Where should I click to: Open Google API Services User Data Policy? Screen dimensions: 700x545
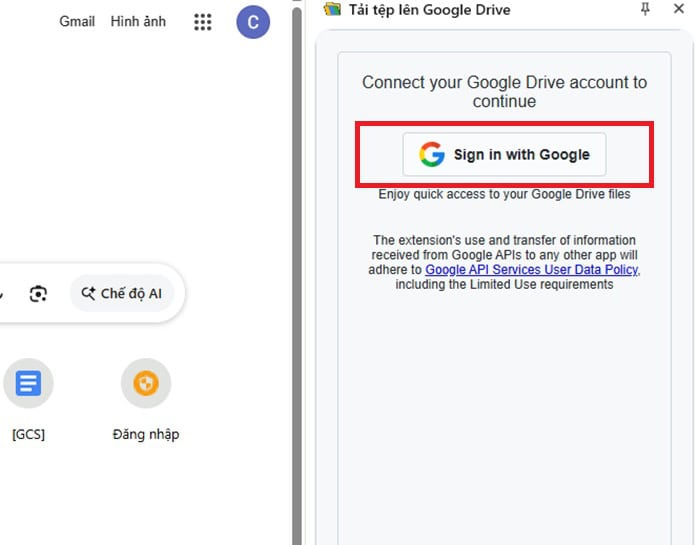[532, 270]
